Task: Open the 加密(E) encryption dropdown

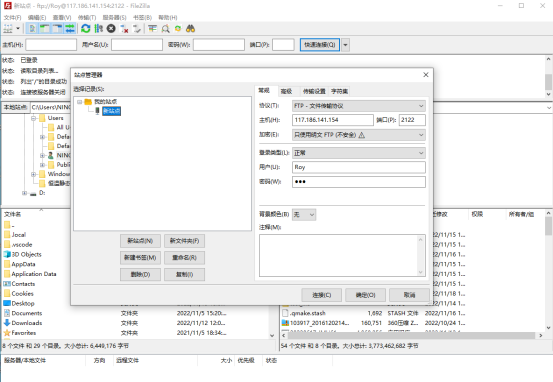Action: [x=359, y=135]
